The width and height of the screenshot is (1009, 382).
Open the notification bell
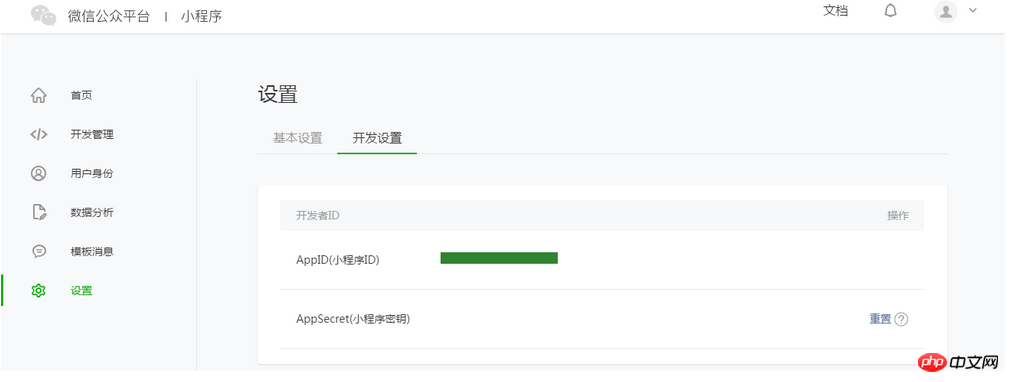coord(891,11)
